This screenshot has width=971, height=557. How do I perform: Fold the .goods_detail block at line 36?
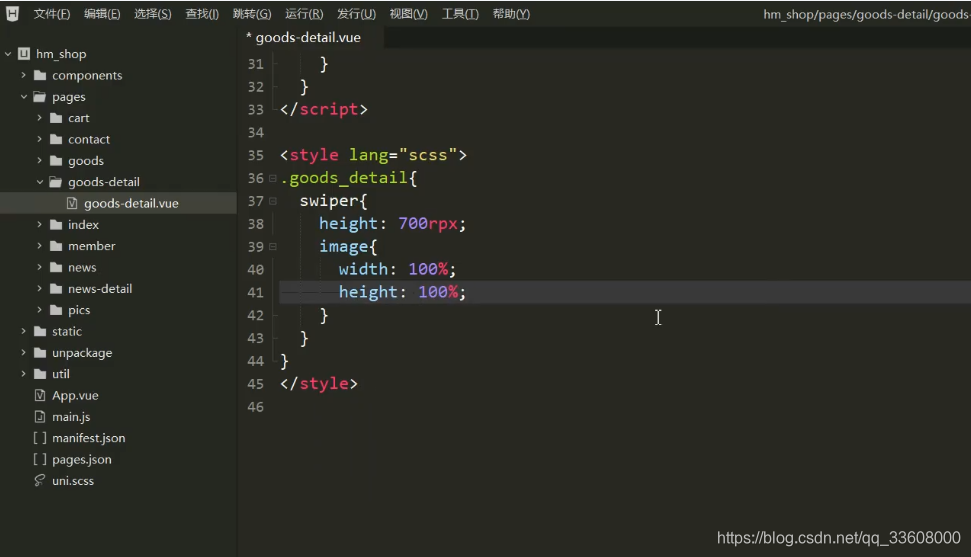point(272,178)
